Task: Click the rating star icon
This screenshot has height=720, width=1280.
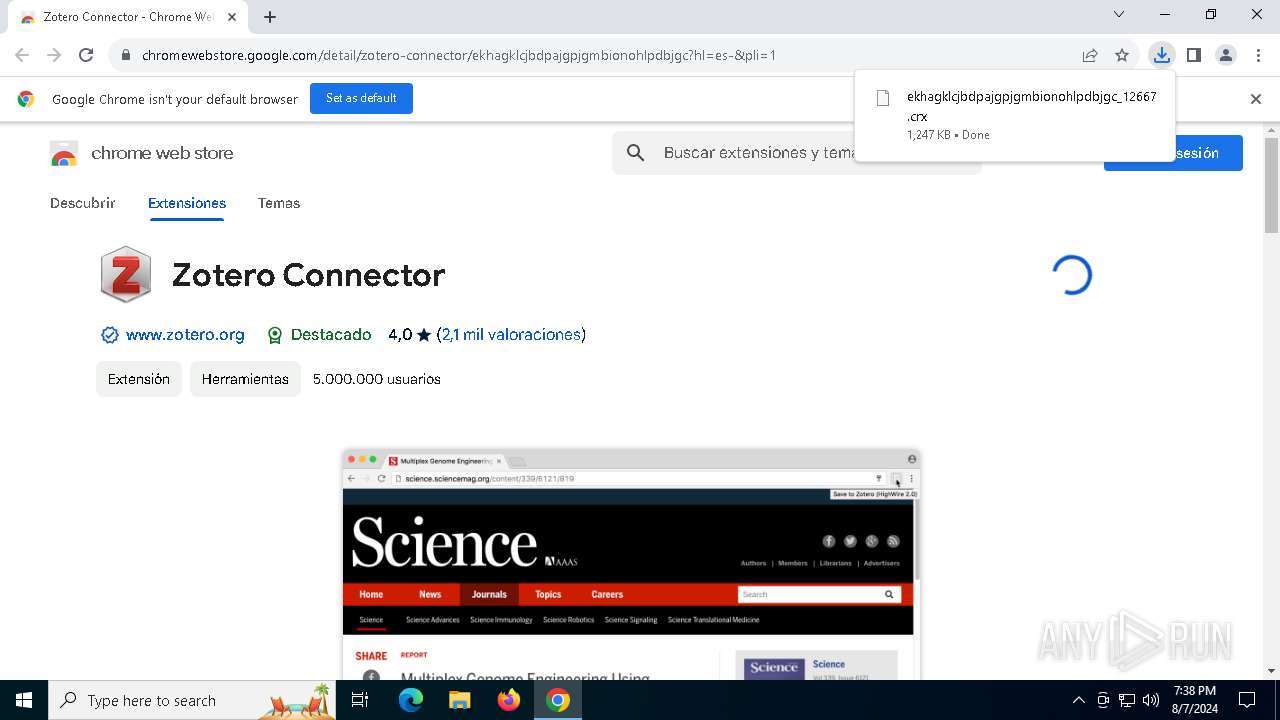Action: click(x=424, y=335)
